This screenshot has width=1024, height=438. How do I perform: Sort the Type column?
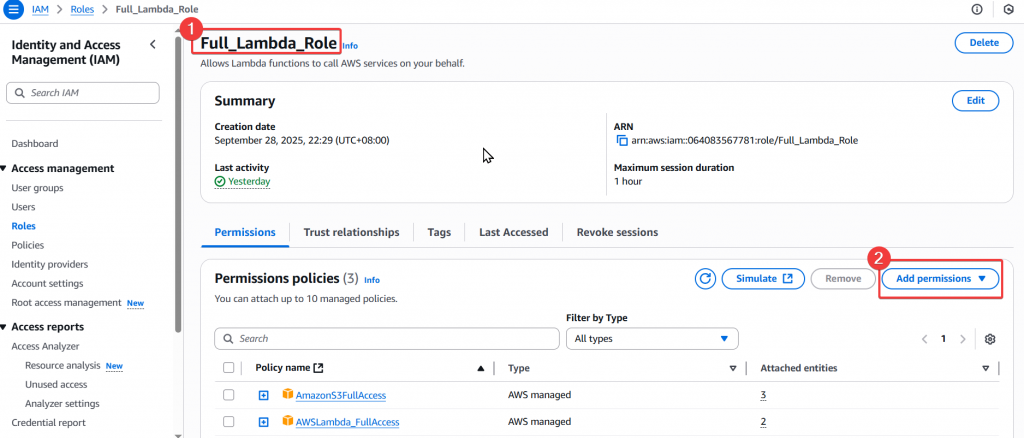pos(733,368)
